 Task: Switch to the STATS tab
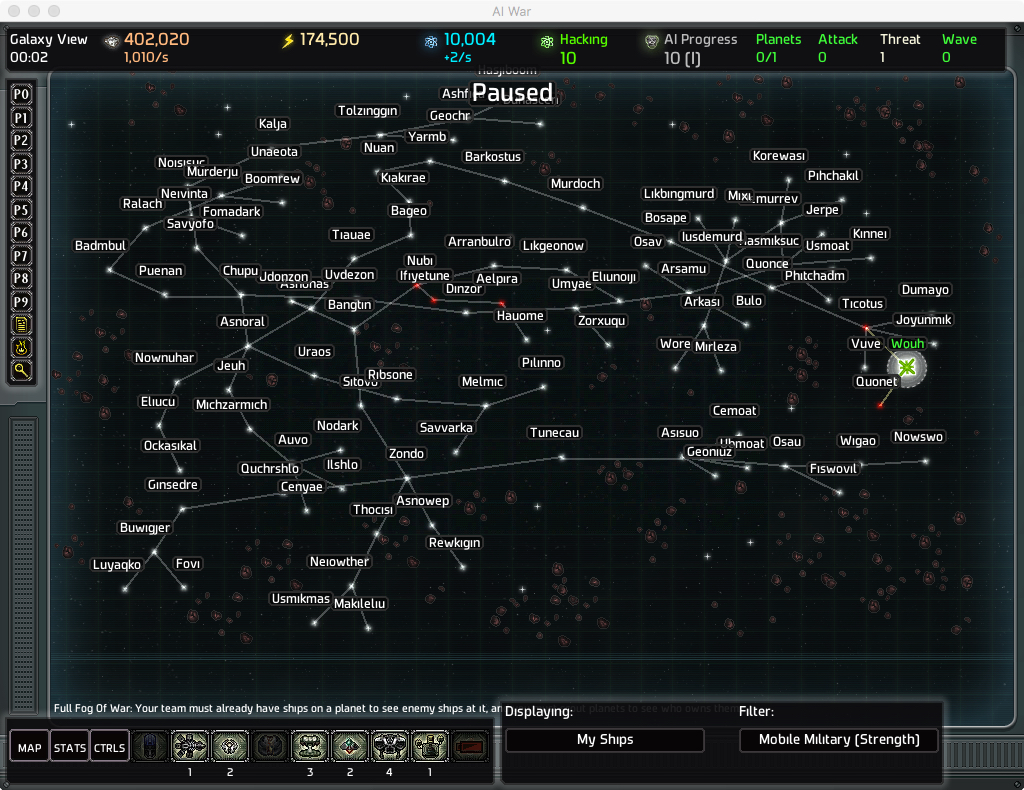point(69,748)
